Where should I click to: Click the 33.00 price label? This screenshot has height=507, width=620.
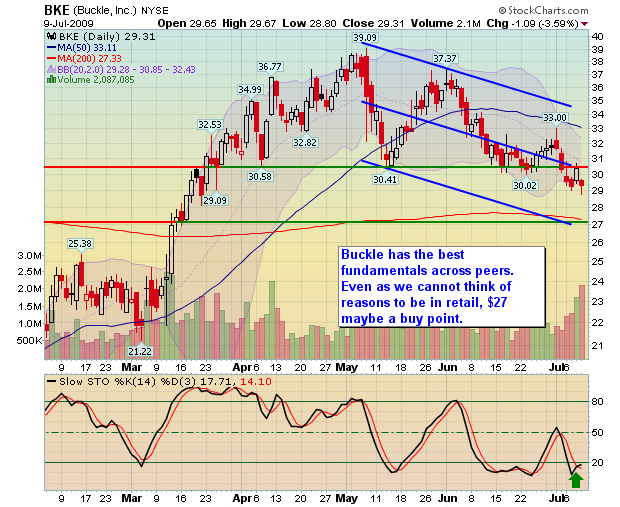(x=555, y=117)
